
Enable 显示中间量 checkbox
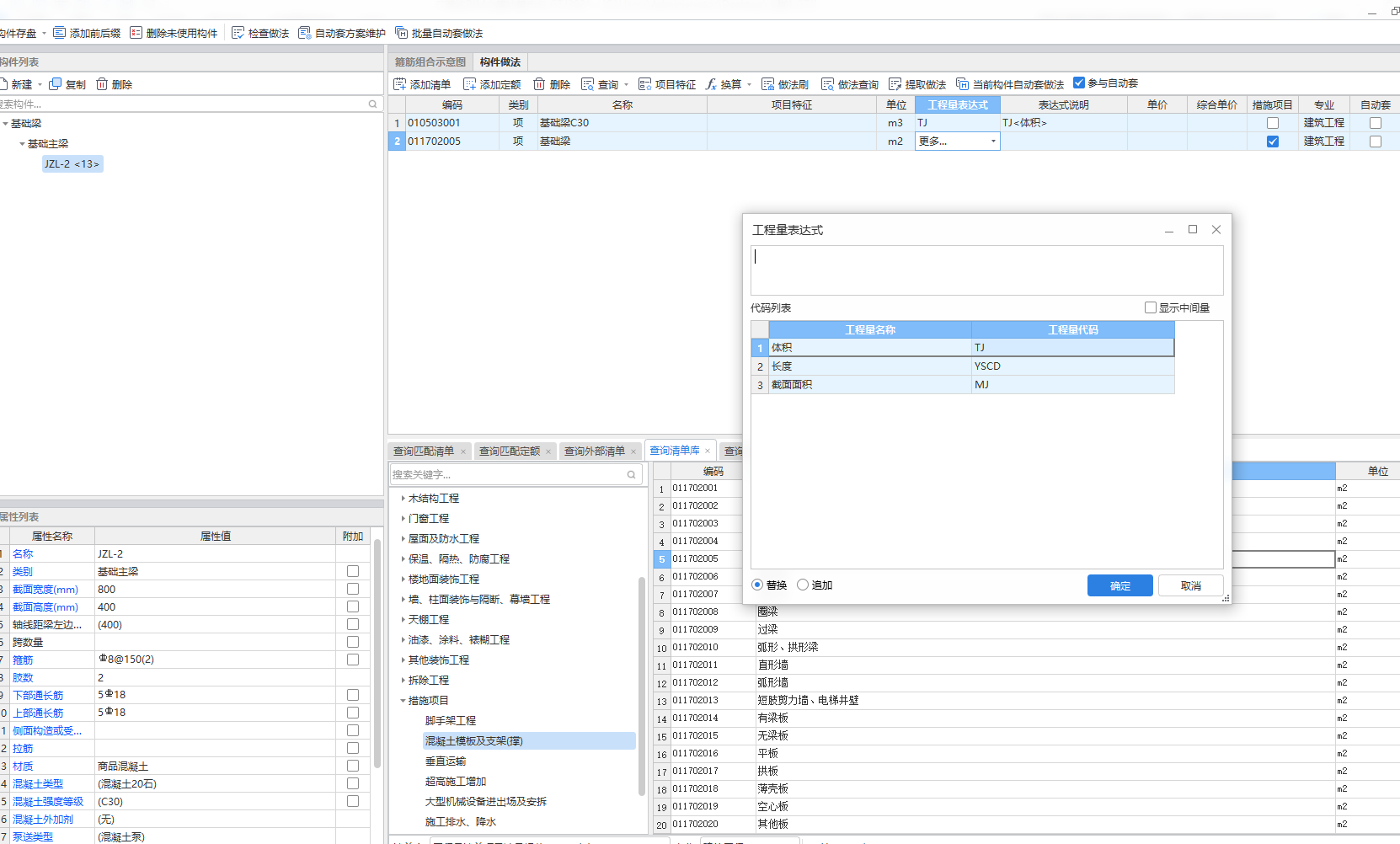point(1151,307)
